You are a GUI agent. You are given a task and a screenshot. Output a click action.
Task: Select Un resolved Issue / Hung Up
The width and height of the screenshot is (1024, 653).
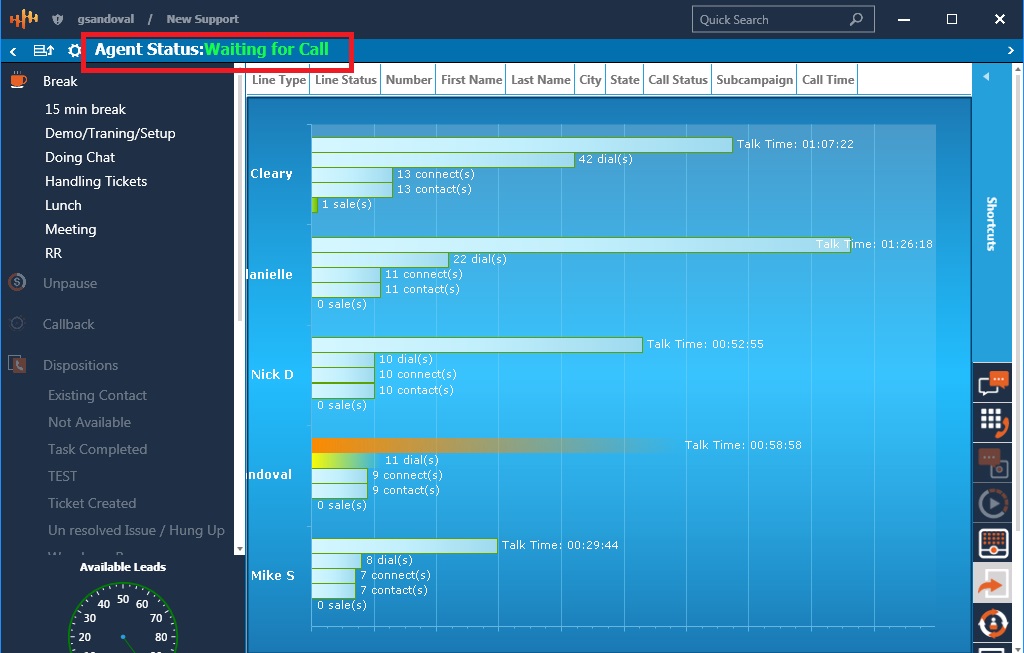coord(136,530)
